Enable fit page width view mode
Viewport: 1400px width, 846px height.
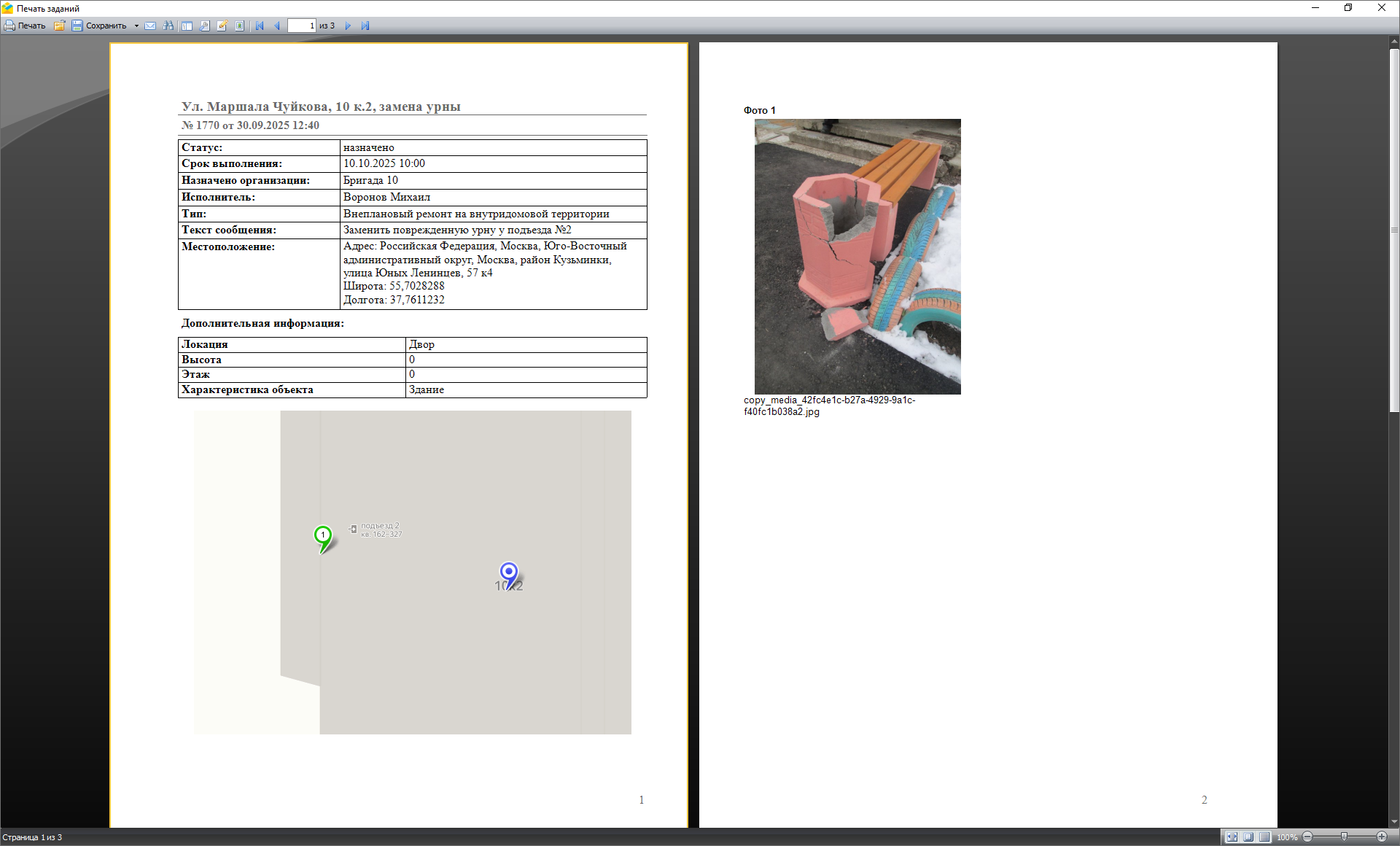(x=1232, y=837)
